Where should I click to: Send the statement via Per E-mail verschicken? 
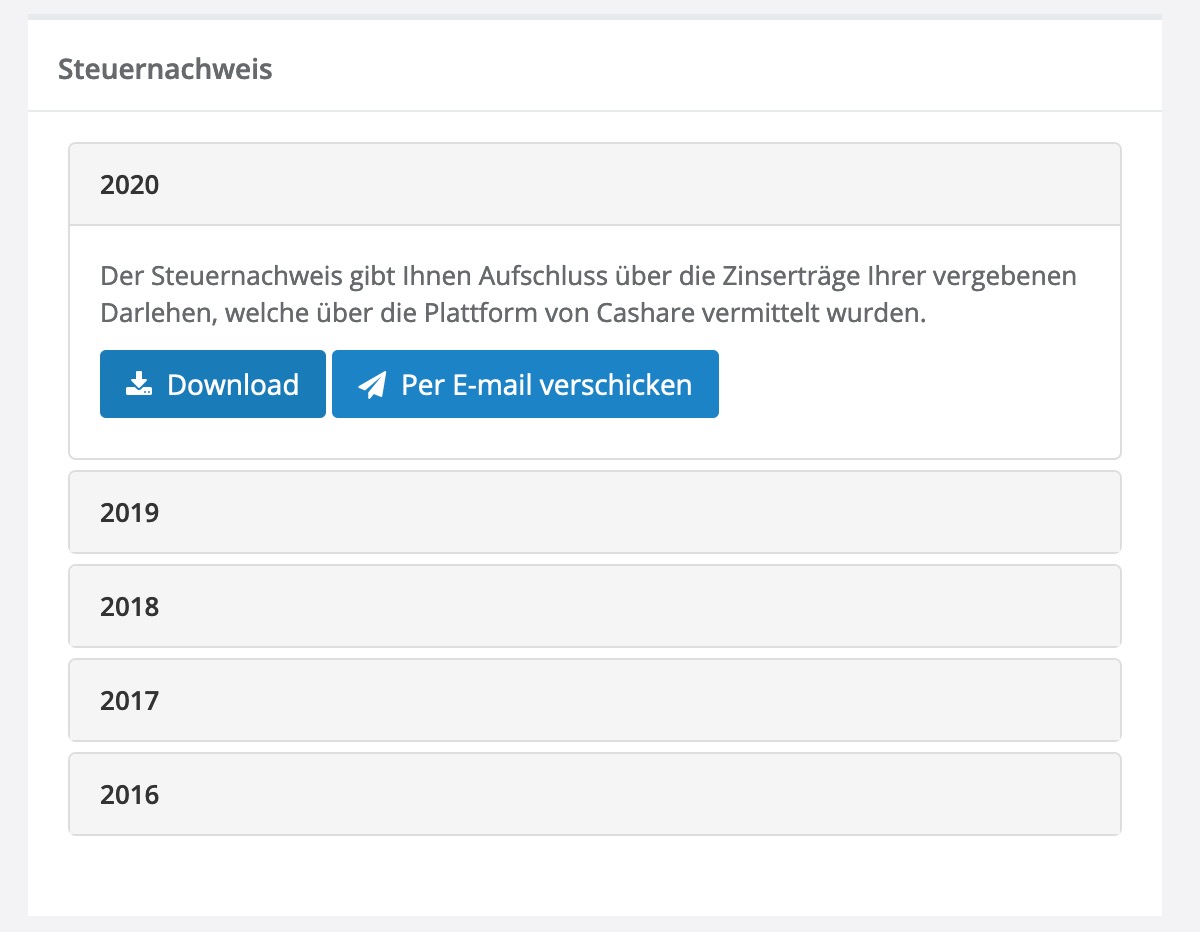pyautogui.click(x=525, y=384)
